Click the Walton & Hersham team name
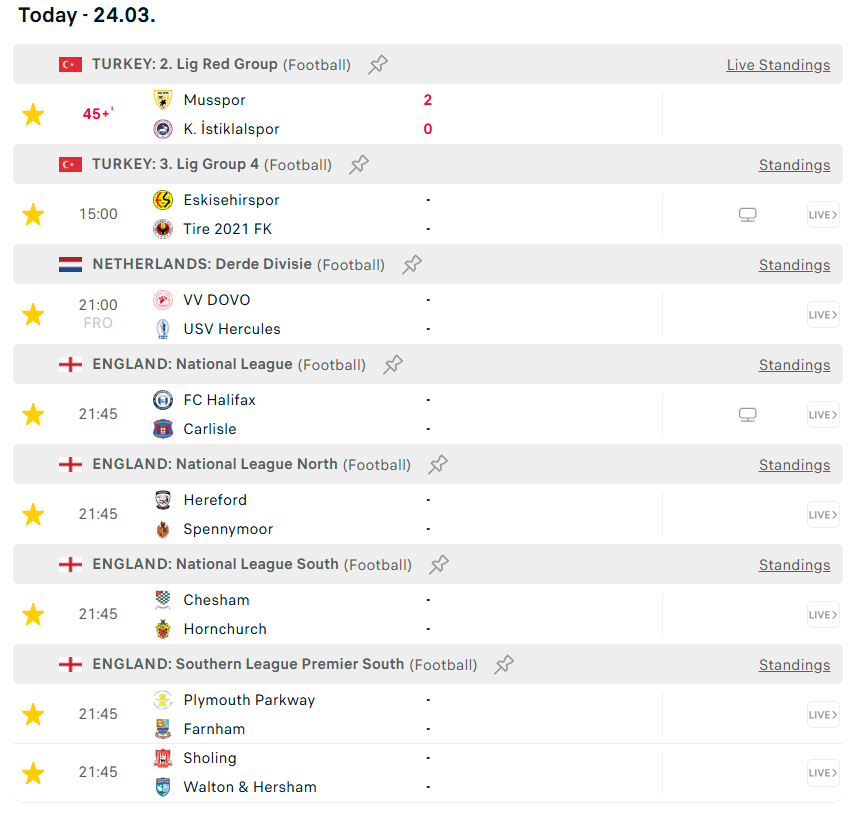Image resolution: width=853 pixels, height=817 pixels. [250, 787]
